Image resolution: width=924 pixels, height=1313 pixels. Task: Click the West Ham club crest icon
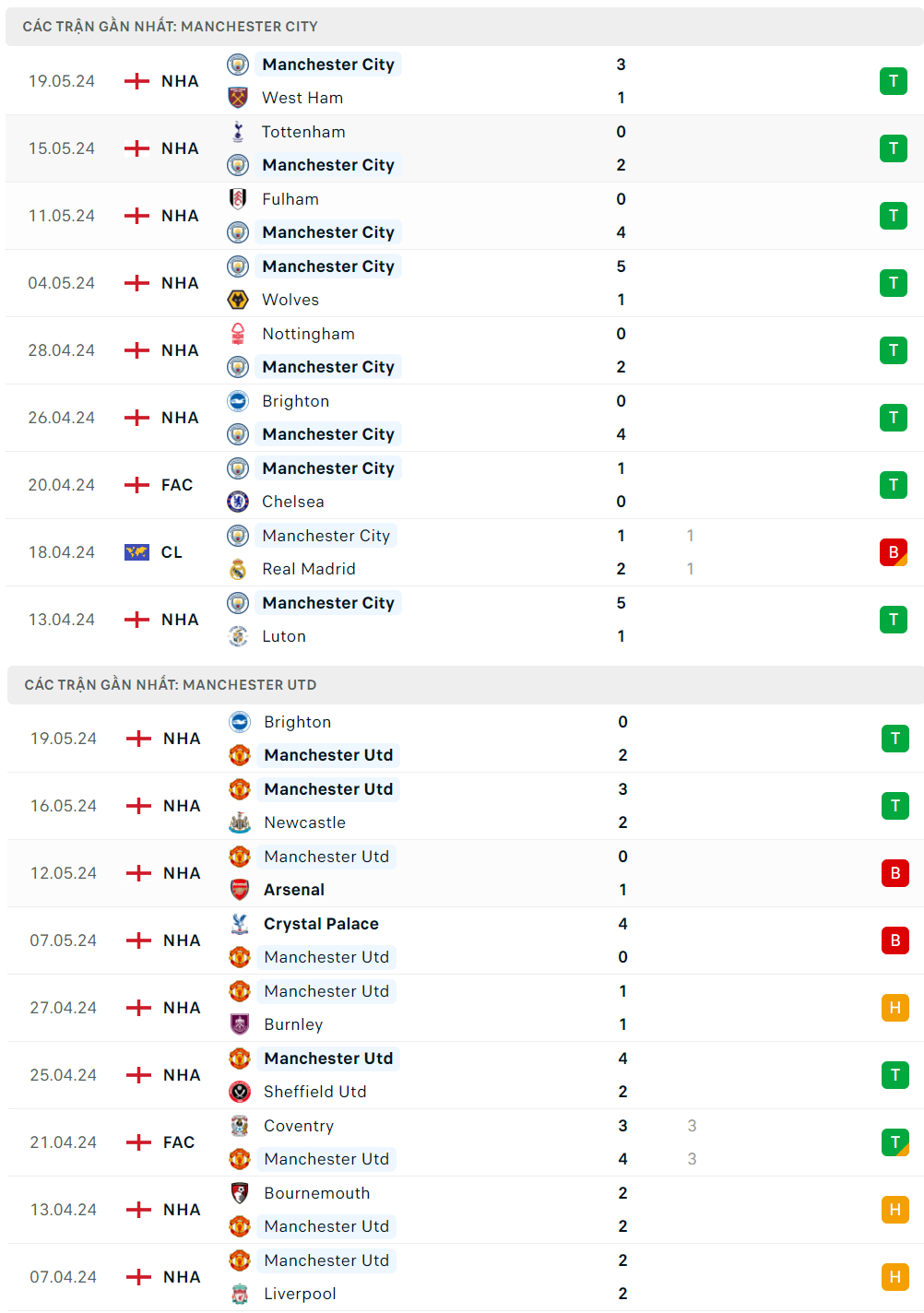[238, 98]
